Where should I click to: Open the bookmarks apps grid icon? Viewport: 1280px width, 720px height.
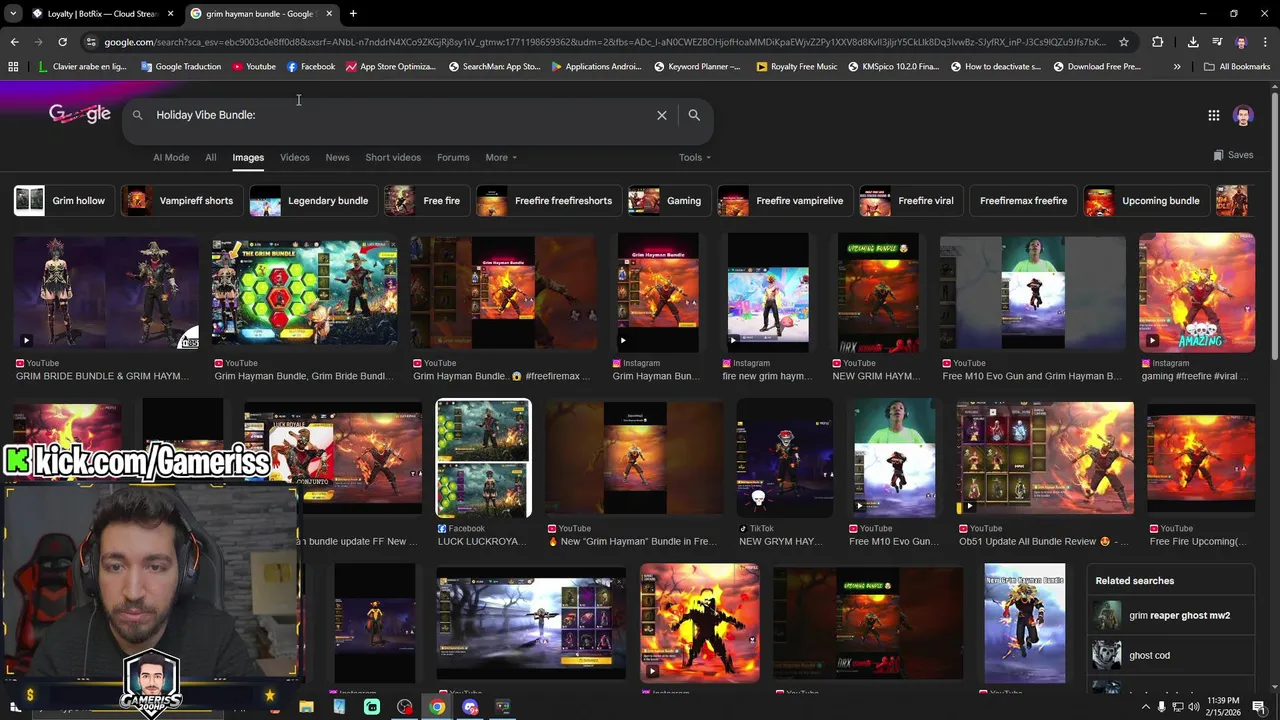pyautogui.click(x=13, y=67)
